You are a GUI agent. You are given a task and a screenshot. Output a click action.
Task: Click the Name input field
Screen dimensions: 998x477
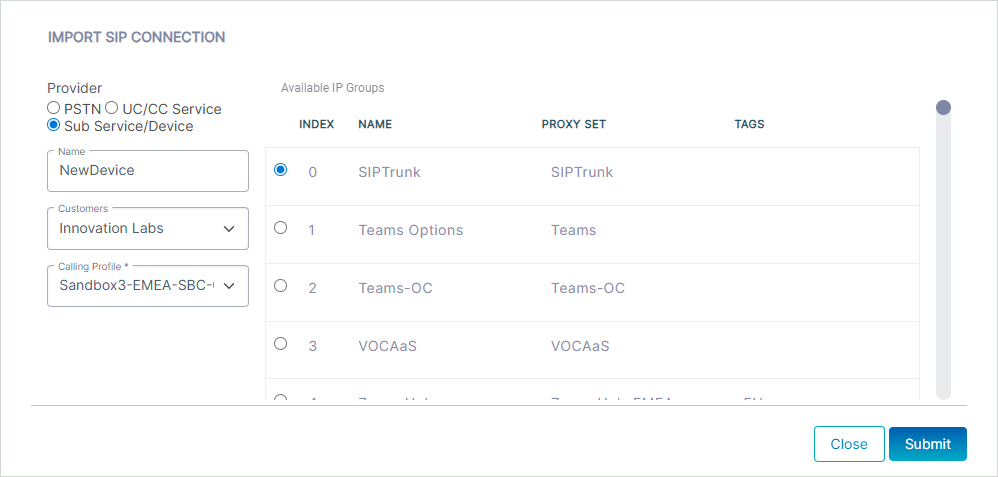coord(148,171)
